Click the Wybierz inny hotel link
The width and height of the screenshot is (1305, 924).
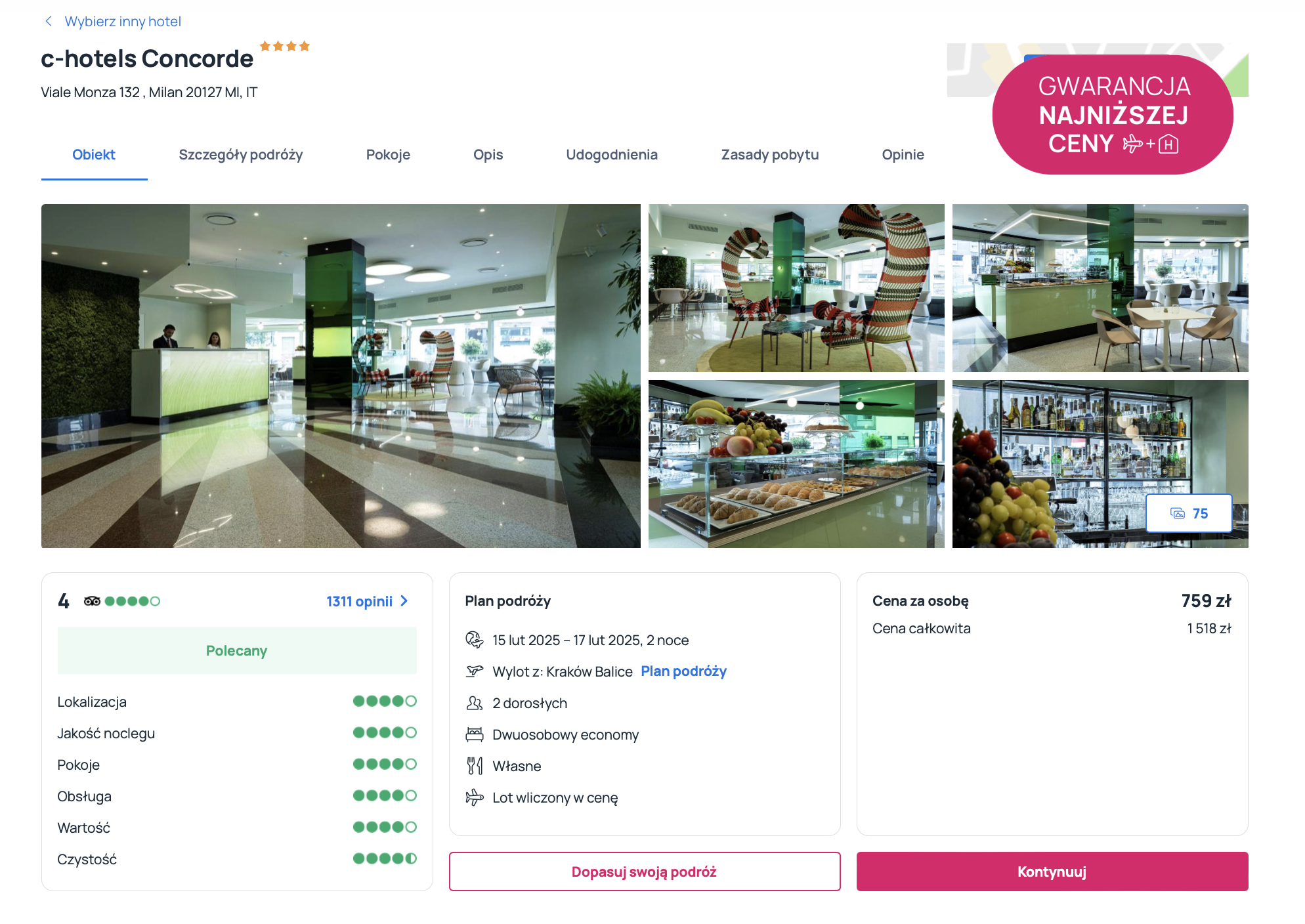[x=123, y=22]
